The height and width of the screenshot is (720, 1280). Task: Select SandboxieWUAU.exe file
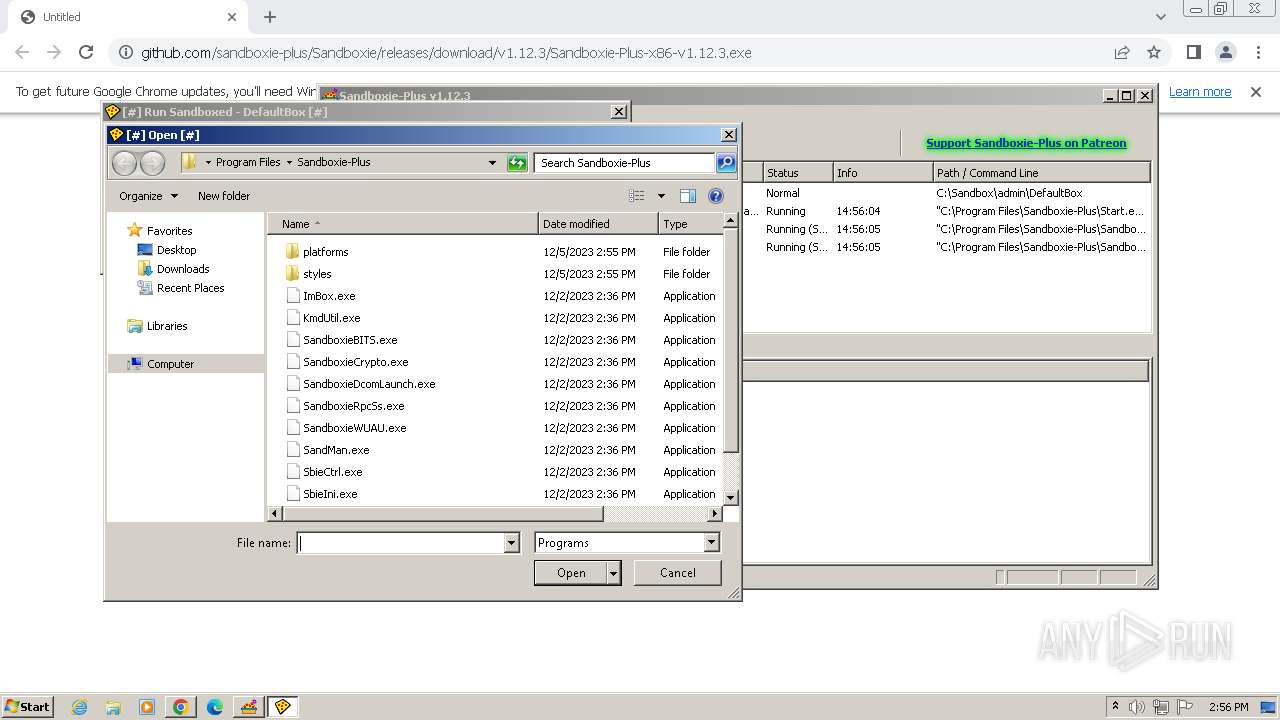tap(354, 428)
